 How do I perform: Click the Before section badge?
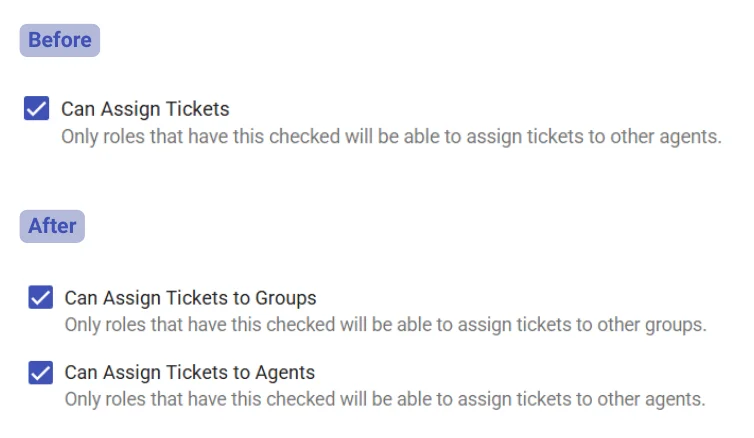point(60,41)
